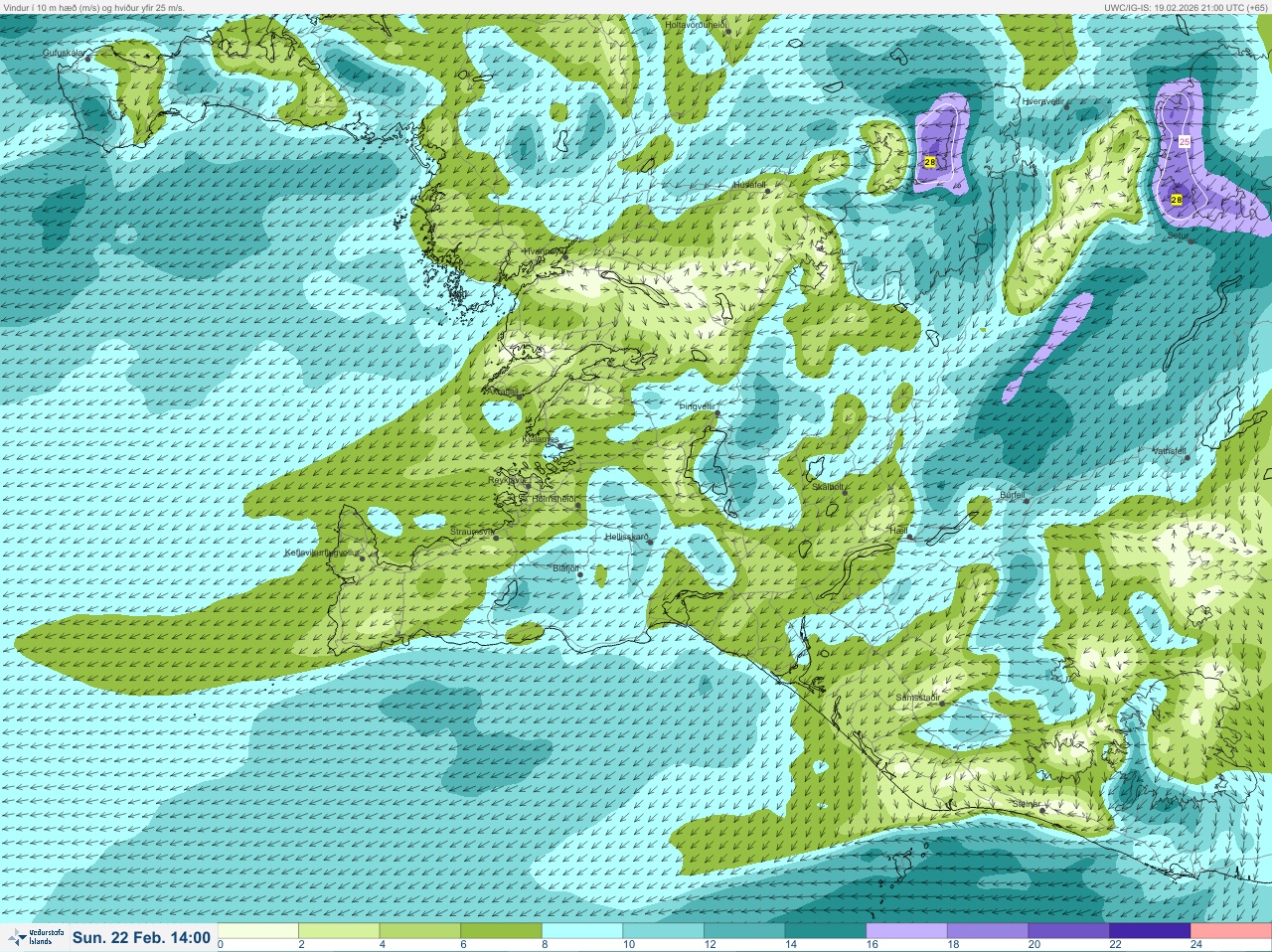Click the white 25 gust contour label
Viewport: 1272px width, 952px height.
point(1185,142)
